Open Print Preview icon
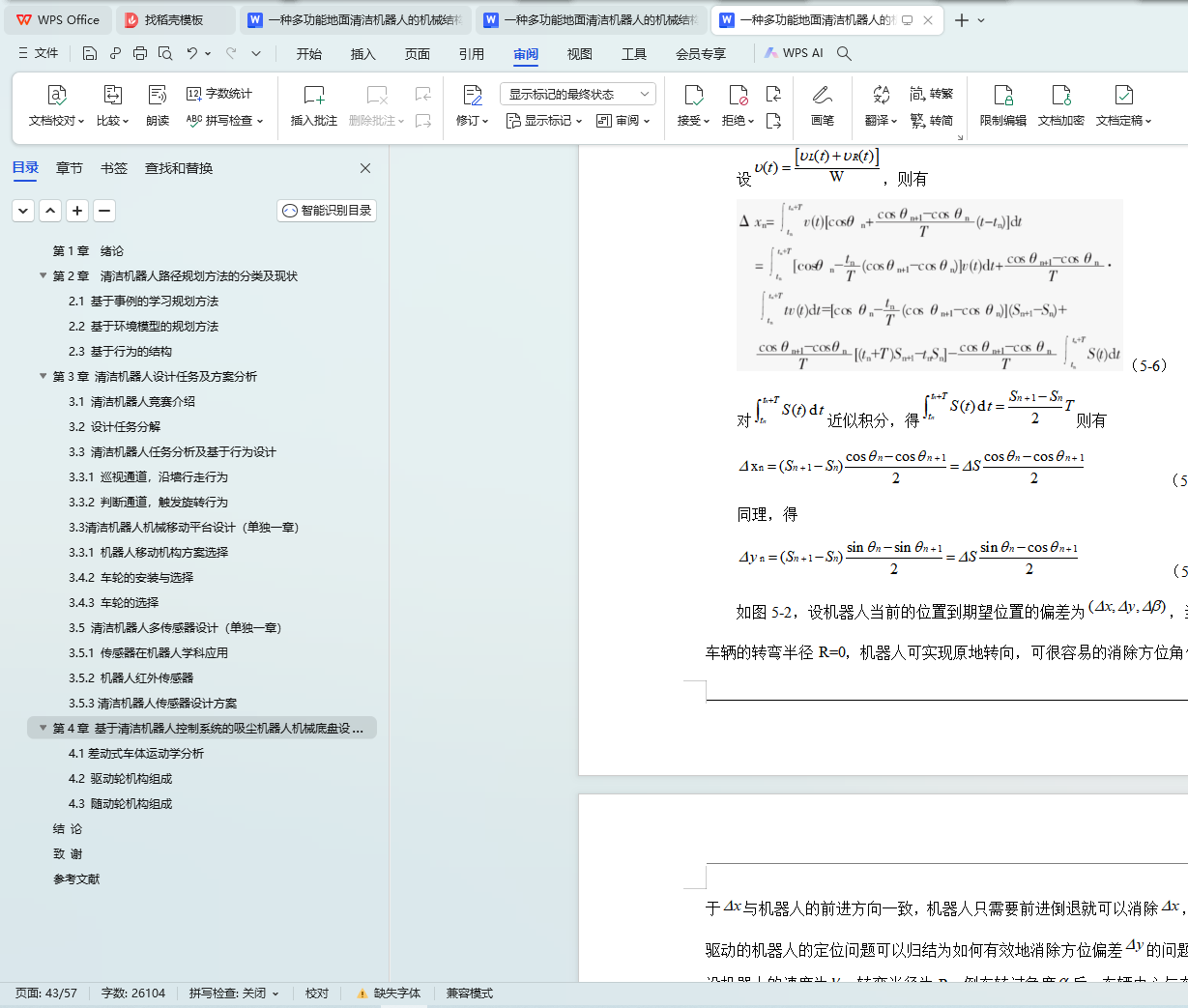 click(165, 53)
